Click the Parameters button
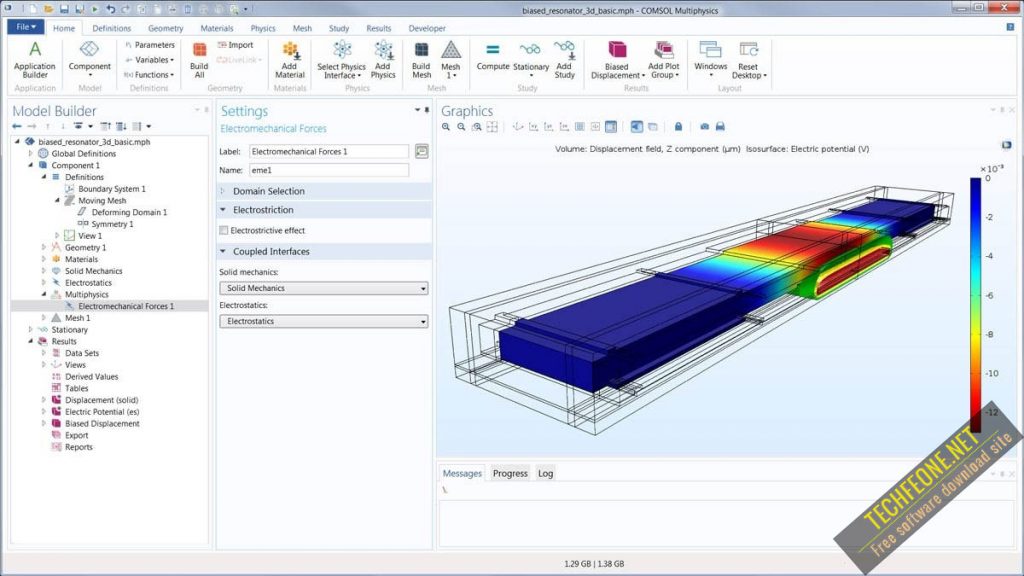Screen dimensions: 1024x576 pos(150,45)
